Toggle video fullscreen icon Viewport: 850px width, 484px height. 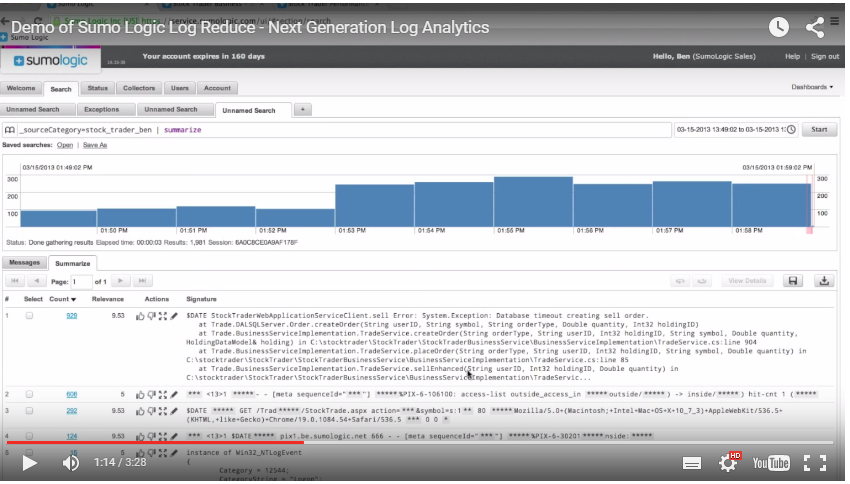815,463
